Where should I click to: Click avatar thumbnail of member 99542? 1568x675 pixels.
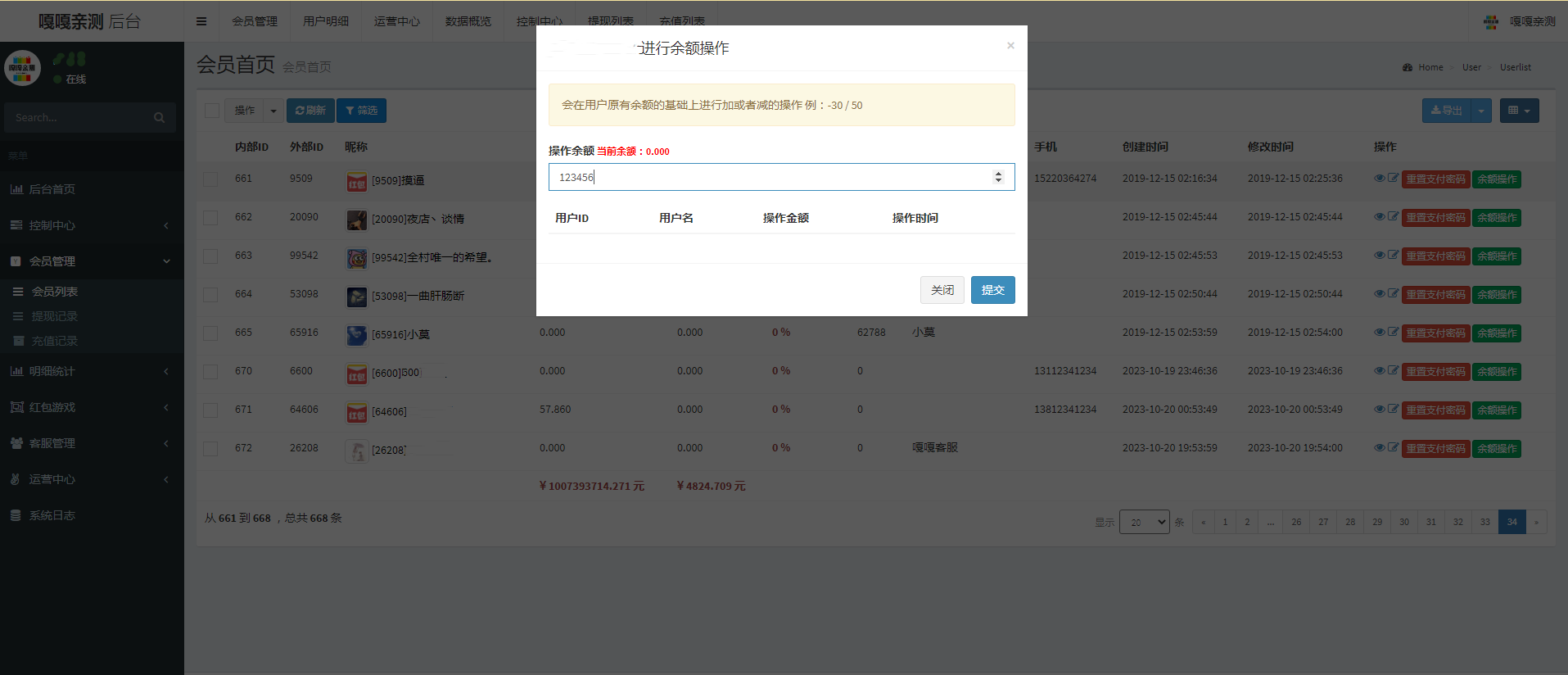pyautogui.click(x=356, y=258)
